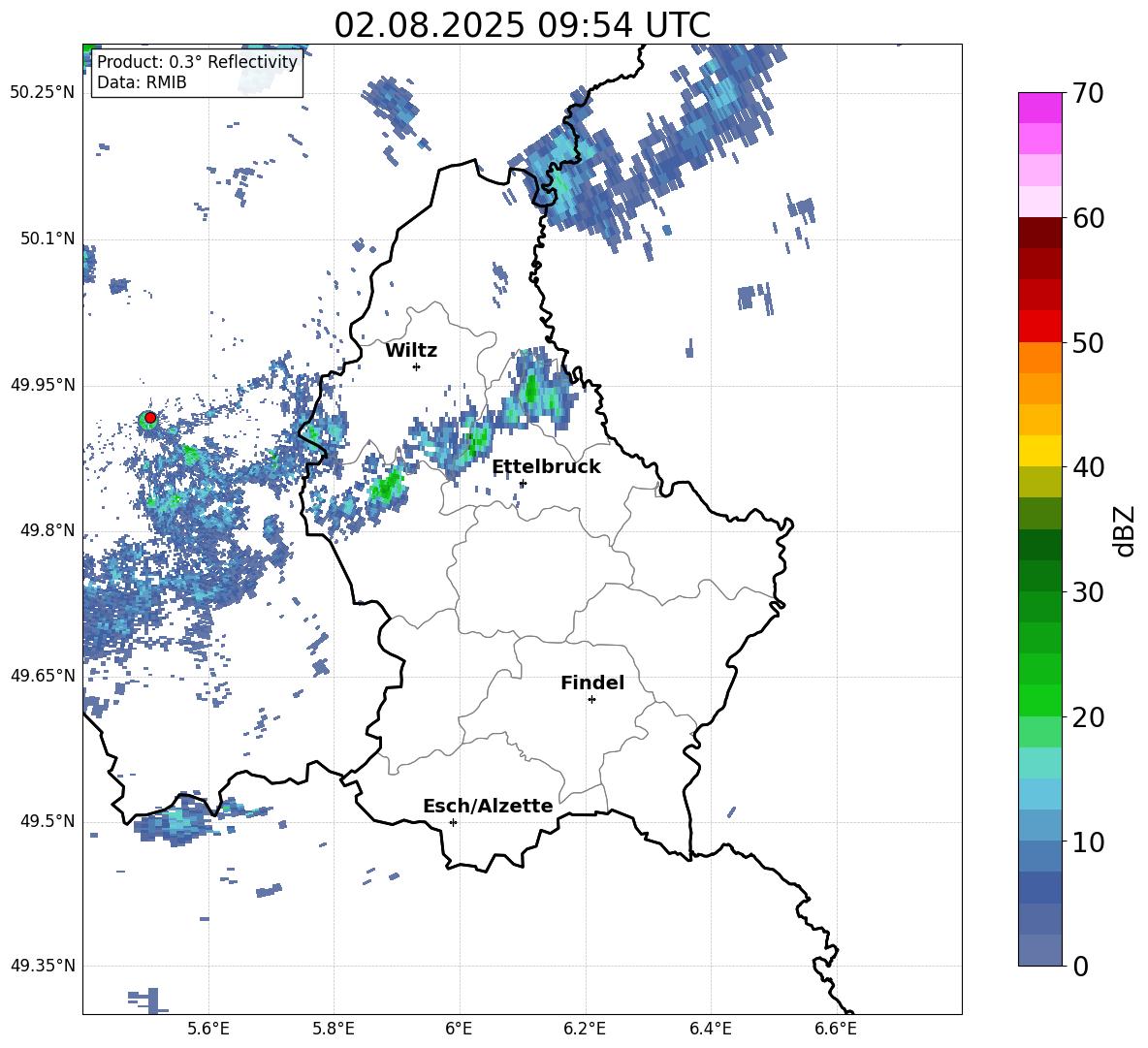Screen dimensions: 1148x1048
Task: Click the Esch/Alzette city label
Action: point(488,807)
